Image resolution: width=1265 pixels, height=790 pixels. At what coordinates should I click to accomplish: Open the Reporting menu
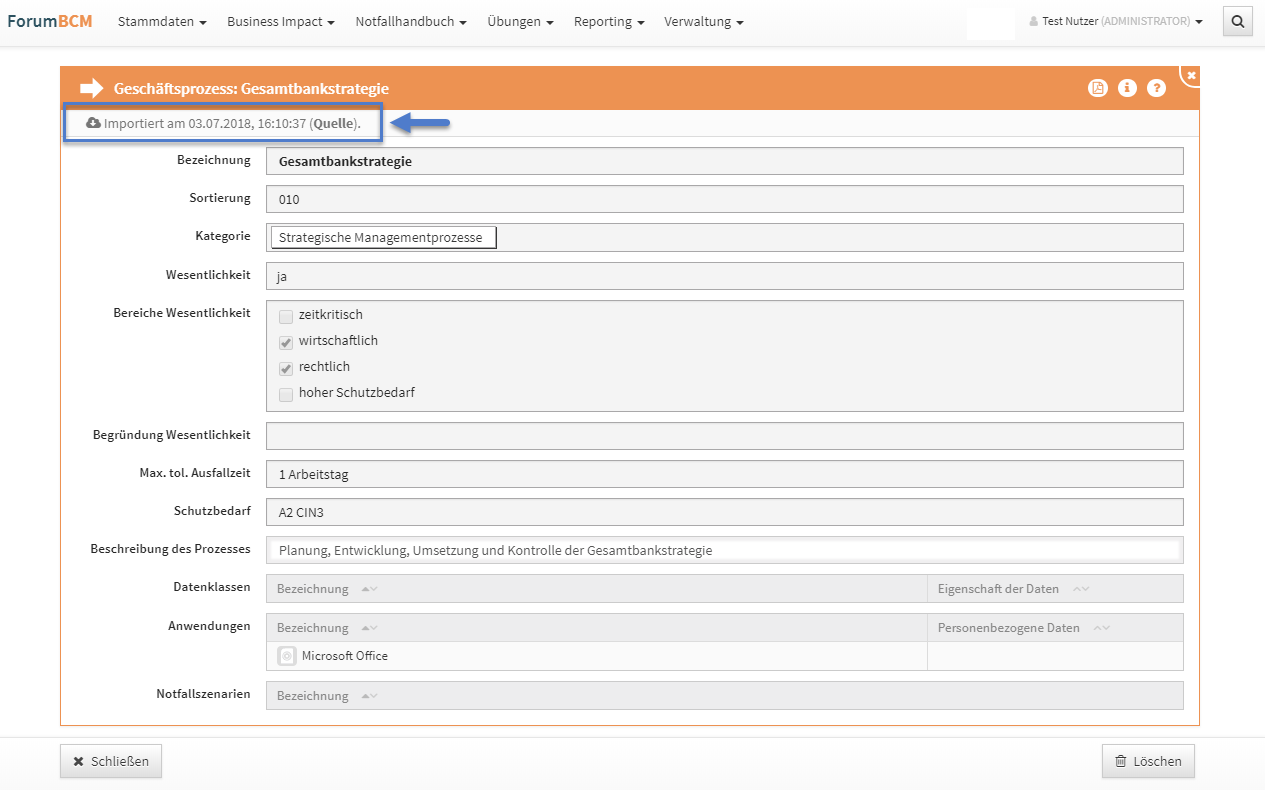(608, 22)
